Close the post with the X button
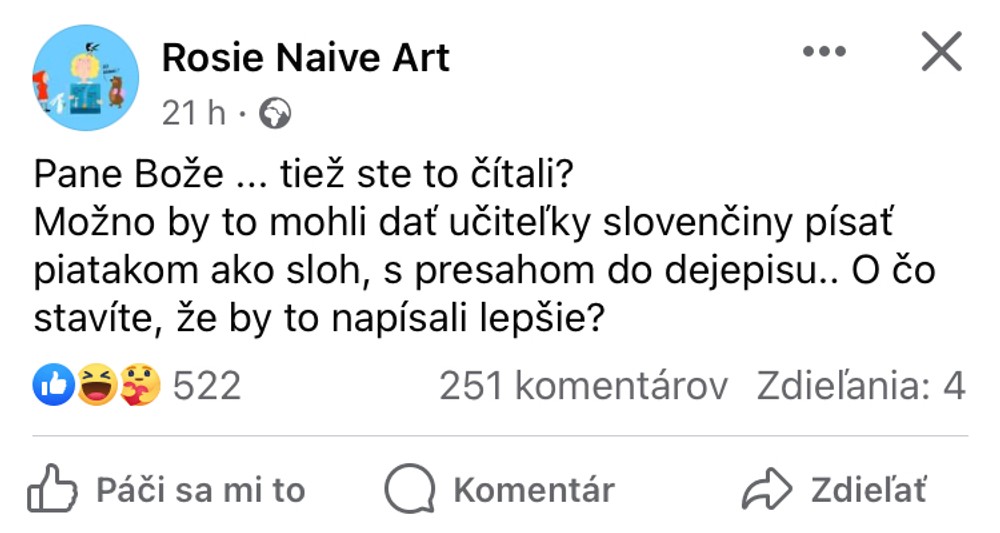 tap(940, 51)
